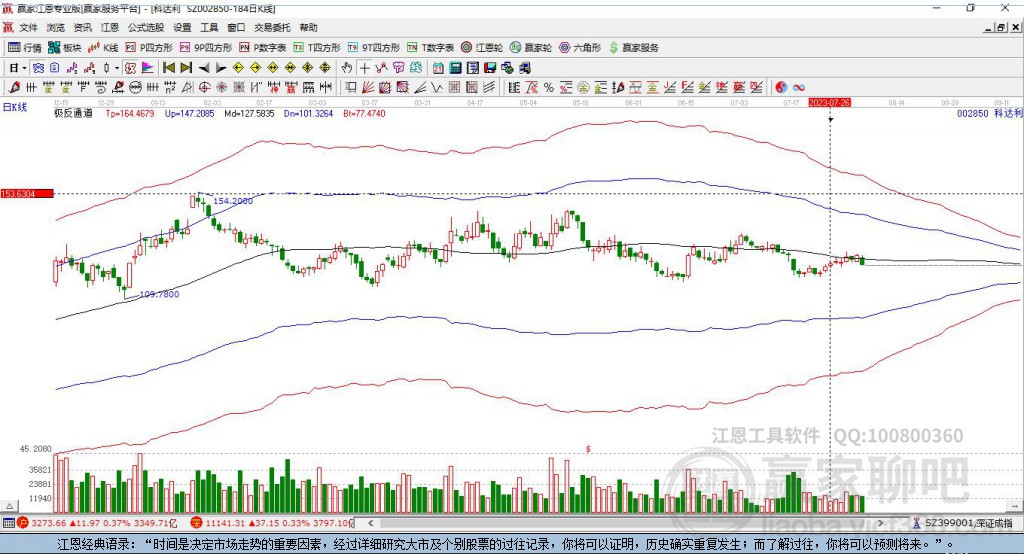Click the black right arrow to step forward
Viewport: 1024px width, 554px height.
tap(221, 68)
